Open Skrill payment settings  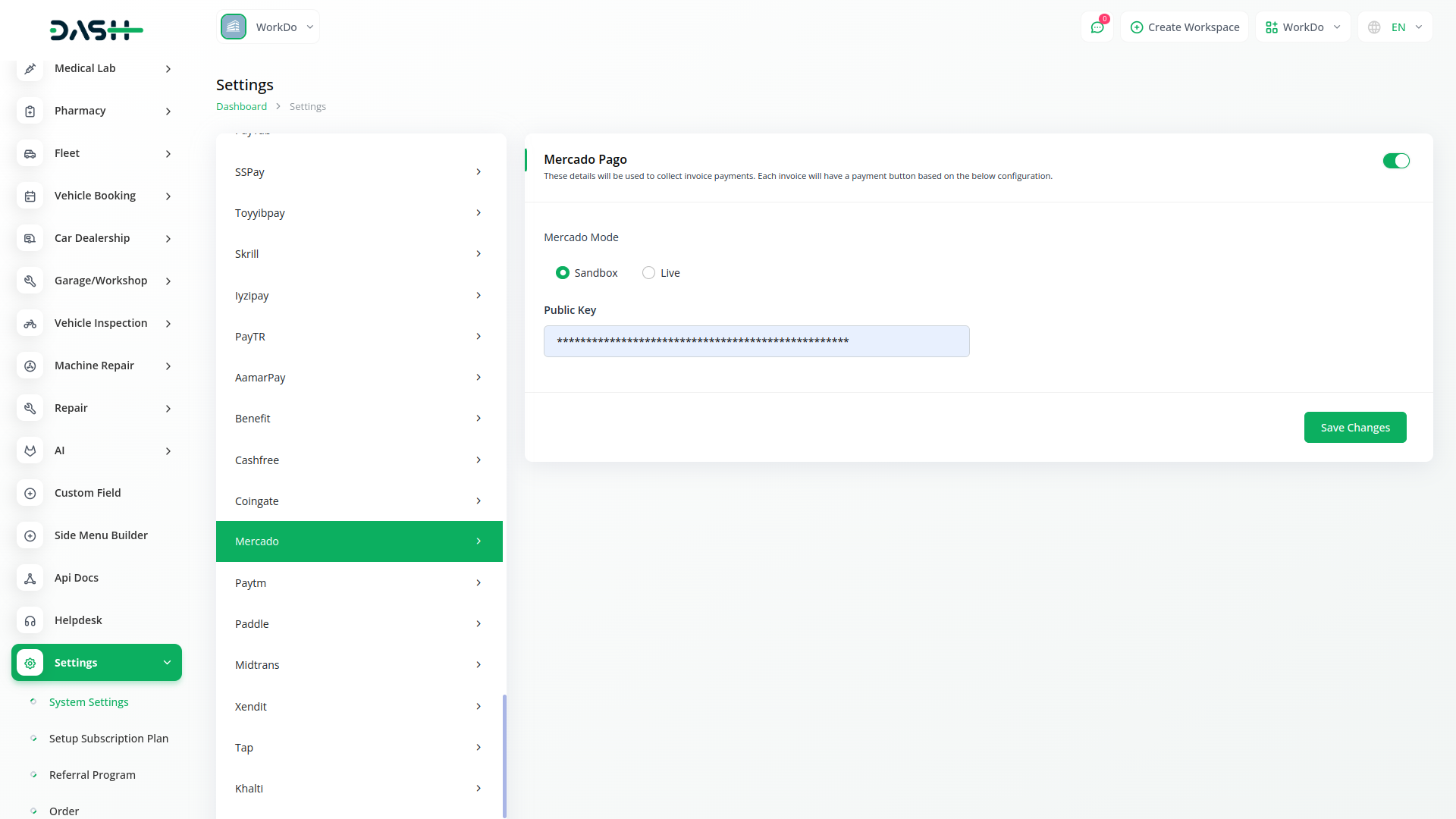pyautogui.click(x=359, y=254)
